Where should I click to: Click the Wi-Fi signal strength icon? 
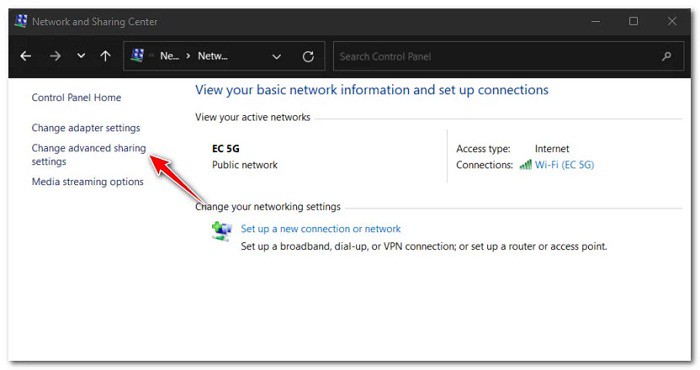[x=525, y=165]
